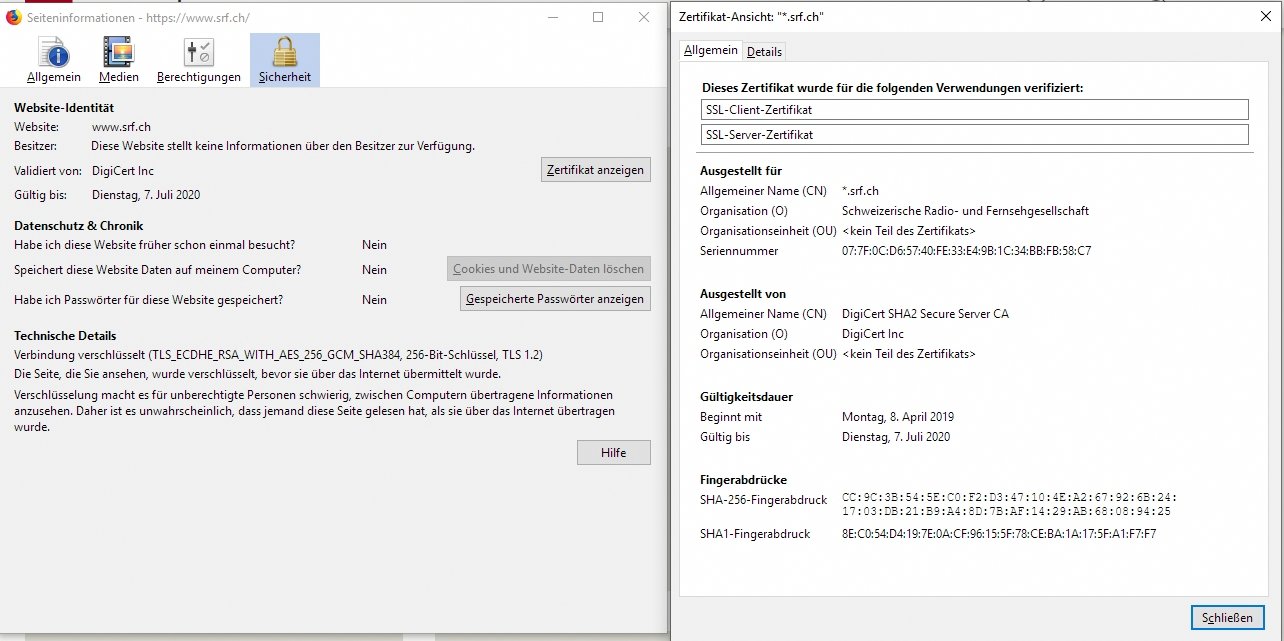Switch to the Details tab of certificate
The image size is (1284, 641).
click(764, 51)
